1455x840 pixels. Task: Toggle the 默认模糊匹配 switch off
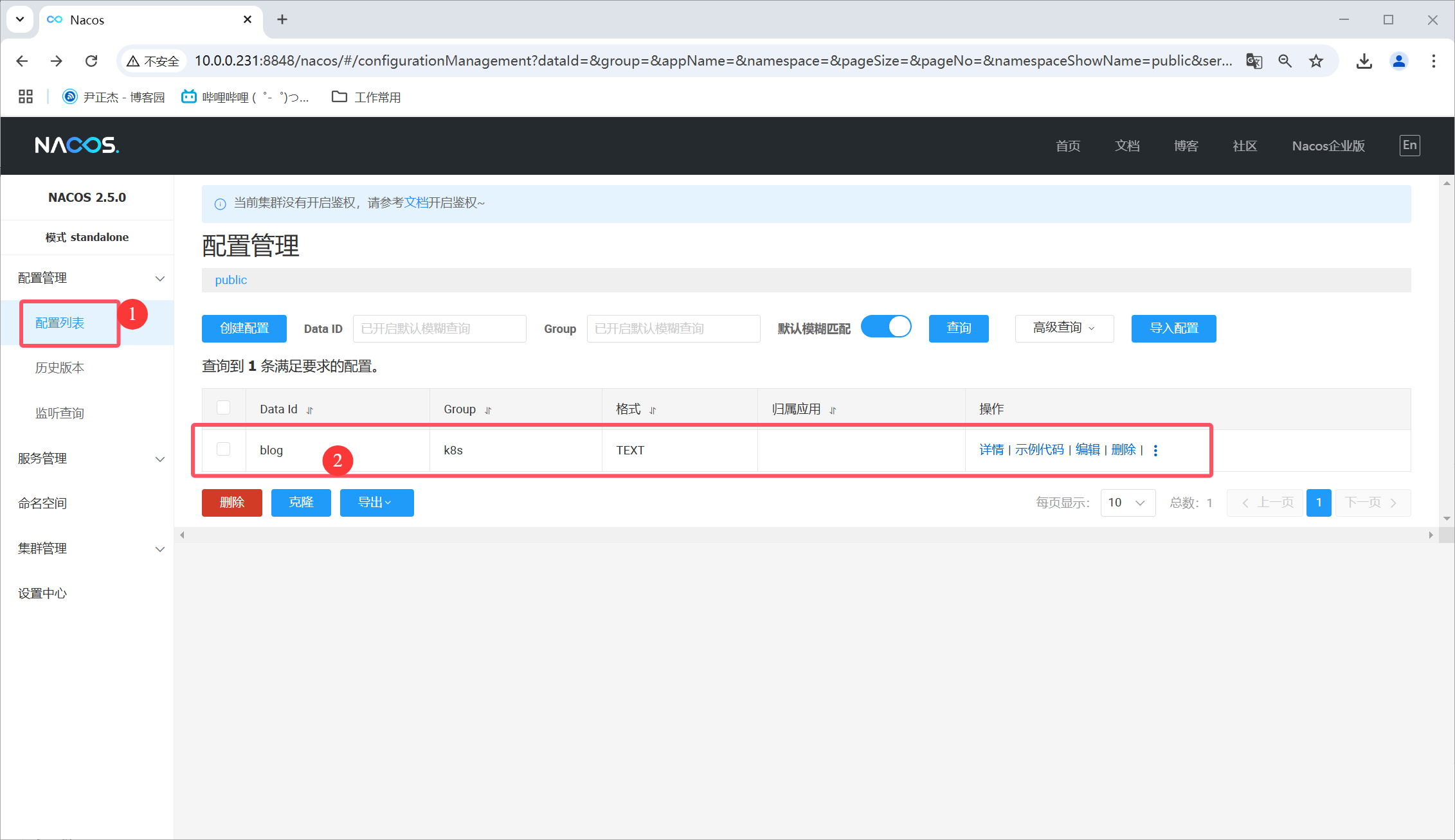pos(886,327)
